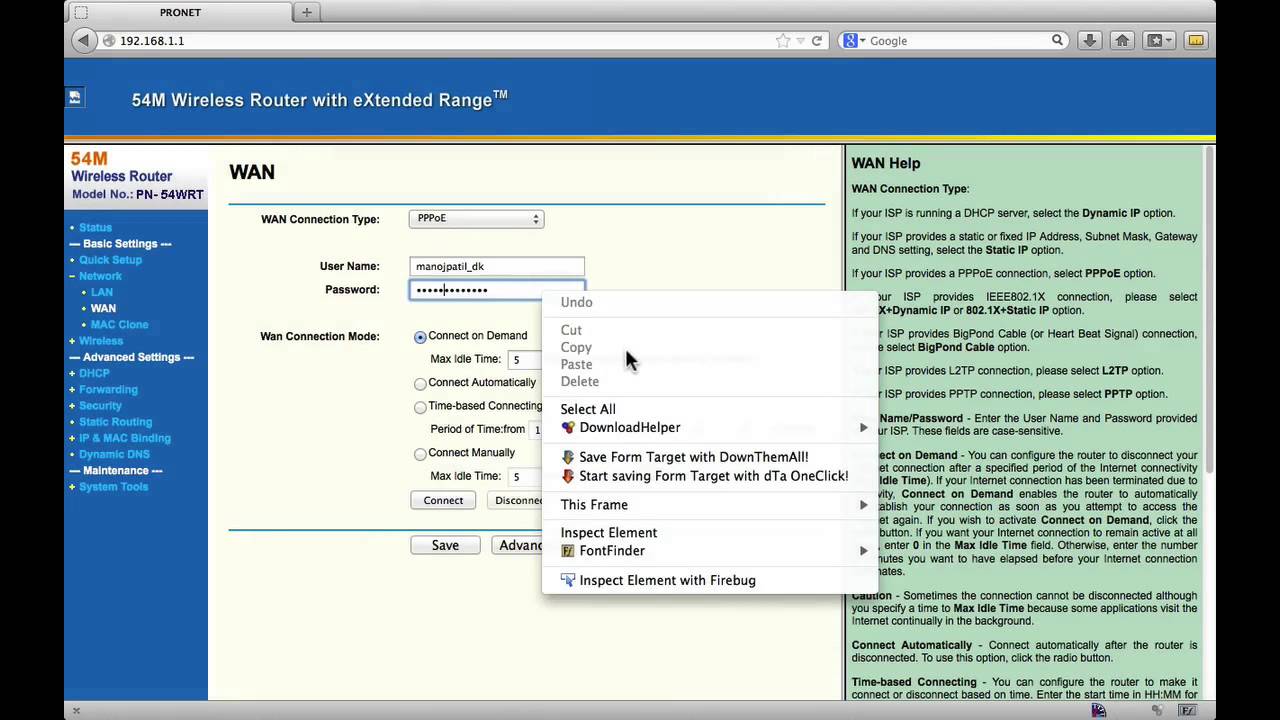This screenshot has width=1280, height=720.
Task: Open a new tab with plus button
Action: pyautogui.click(x=307, y=12)
